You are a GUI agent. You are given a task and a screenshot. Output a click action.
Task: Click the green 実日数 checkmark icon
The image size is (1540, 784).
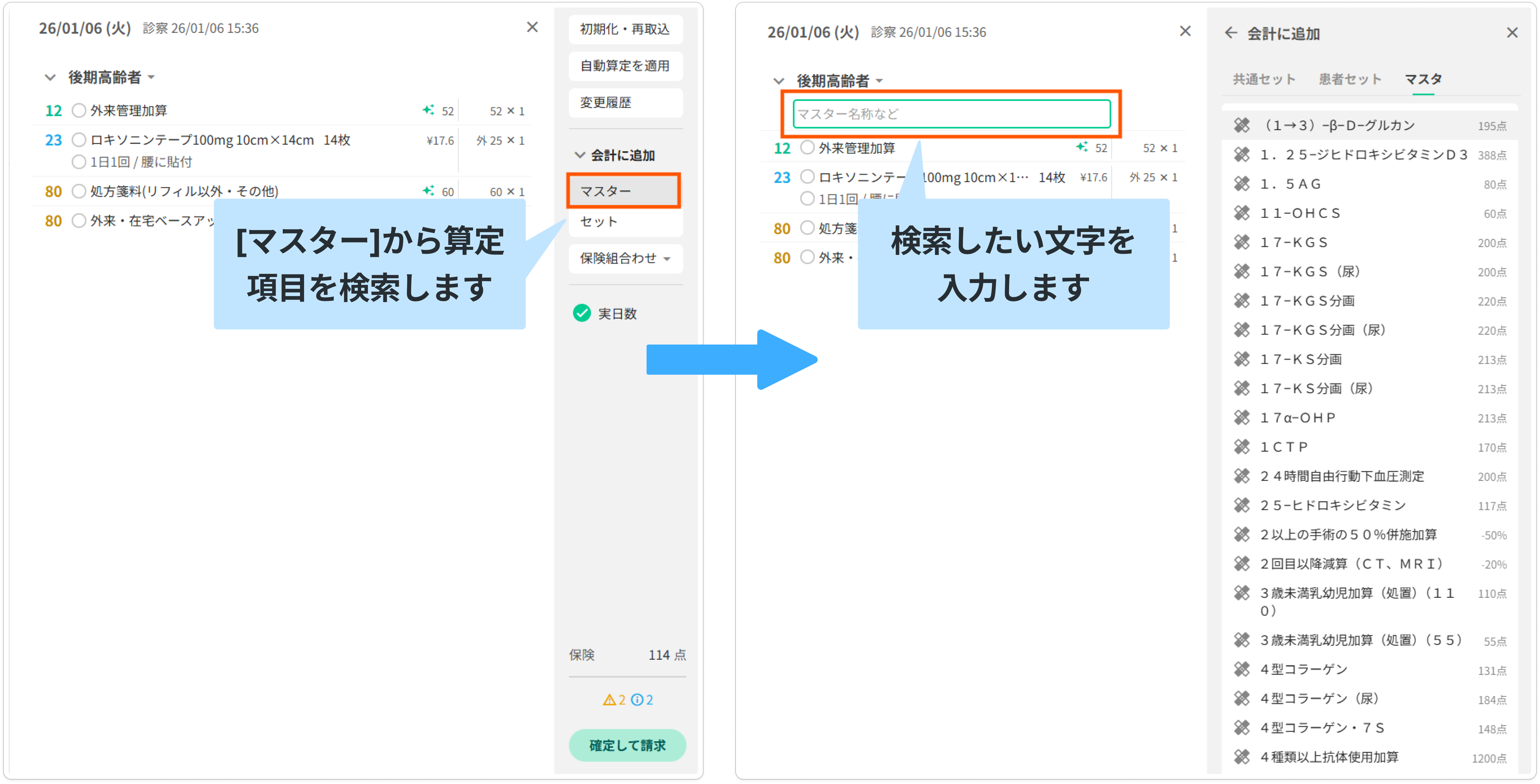582,313
